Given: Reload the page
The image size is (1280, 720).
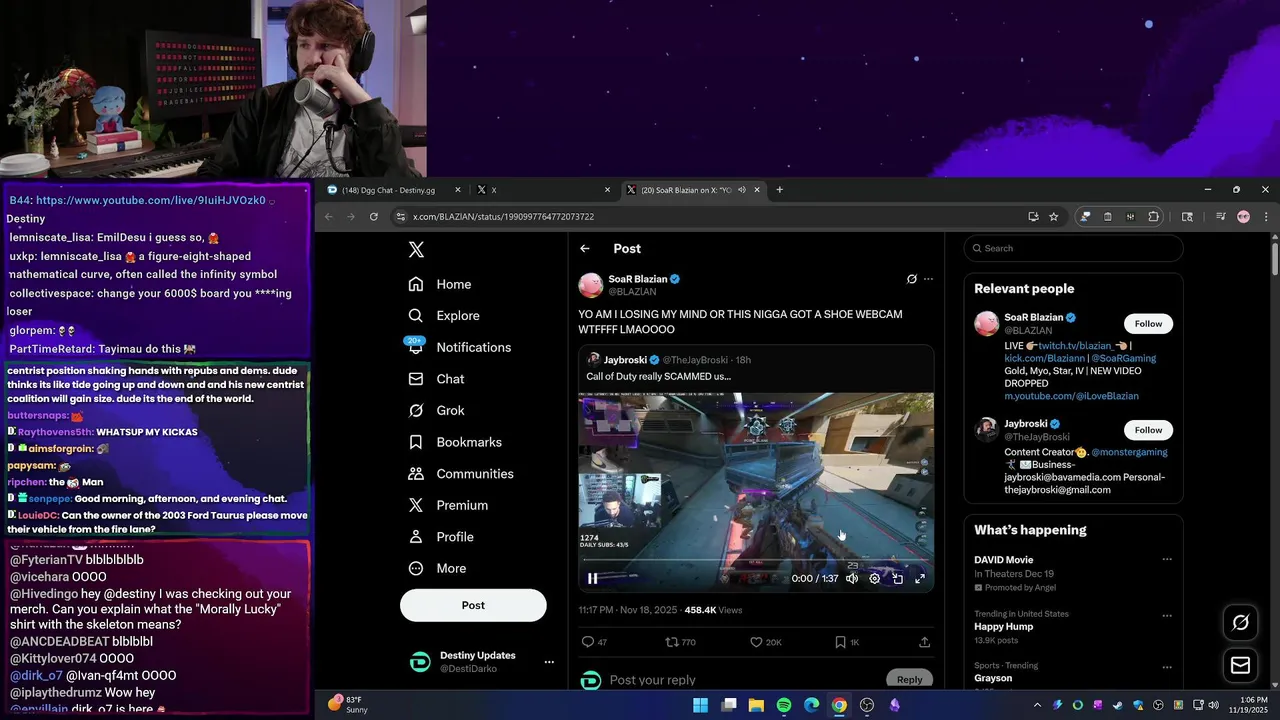Looking at the screenshot, I should coord(374,216).
